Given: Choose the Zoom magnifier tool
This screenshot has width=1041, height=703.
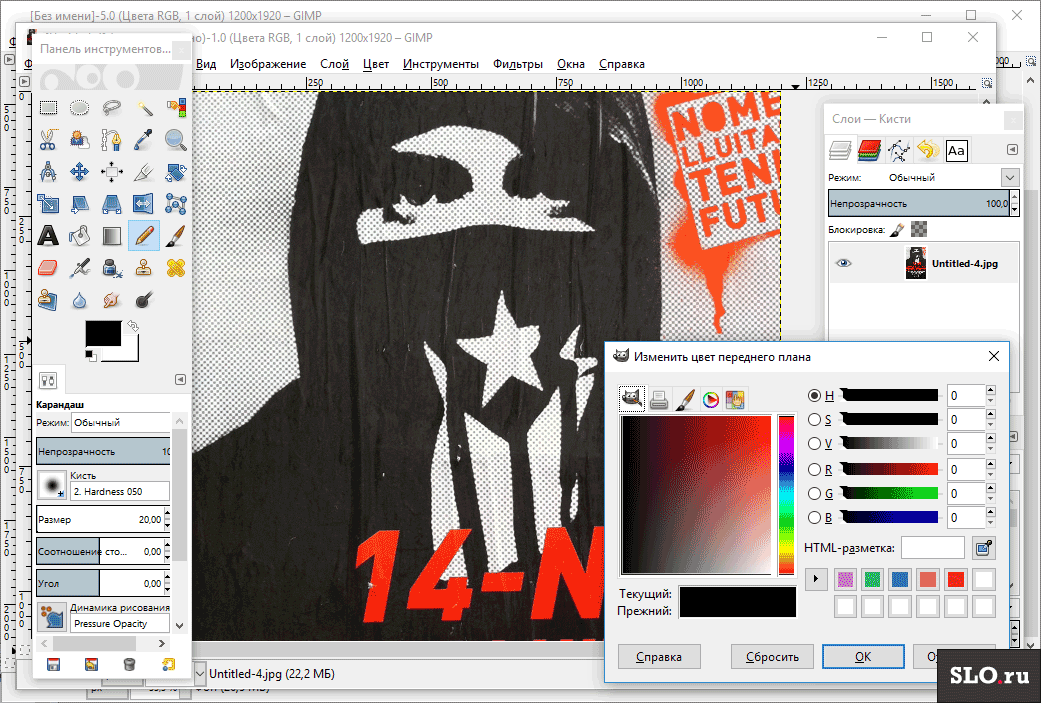Looking at the screenshot, I should point(176,140).
